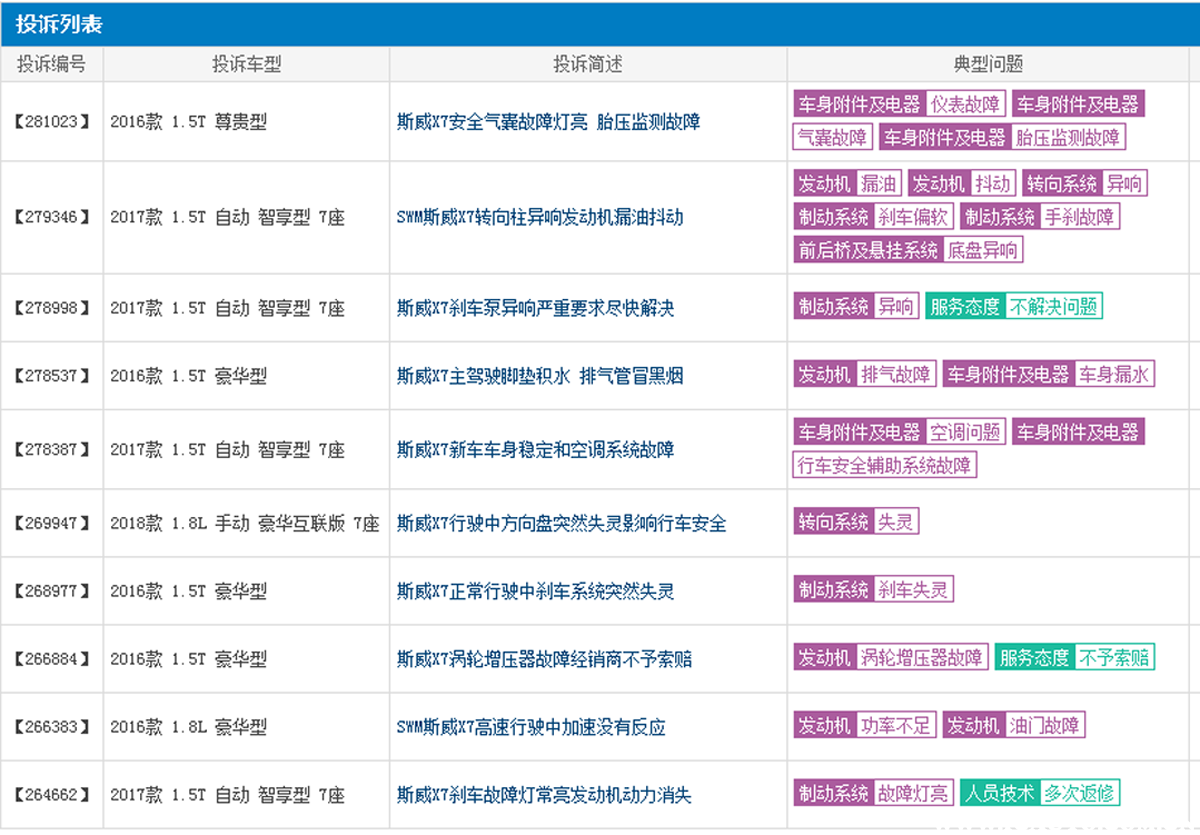Select the 前后桥及悬挂系统 底盘异响 tag
This screenshot has width=1200, height=835.
(x=908, y=250)
